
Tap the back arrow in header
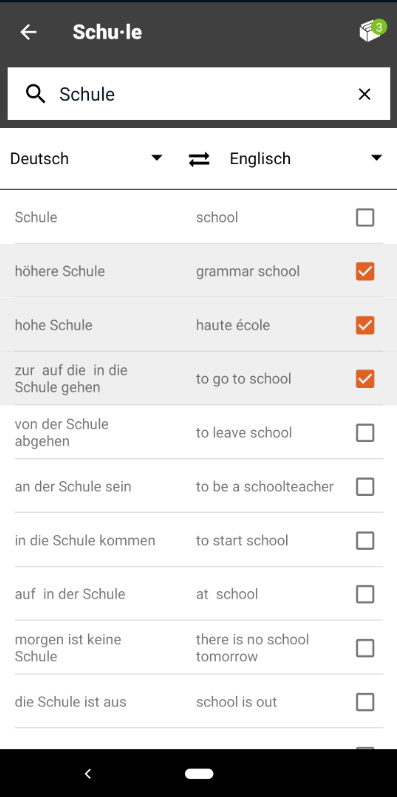[28, 32]
